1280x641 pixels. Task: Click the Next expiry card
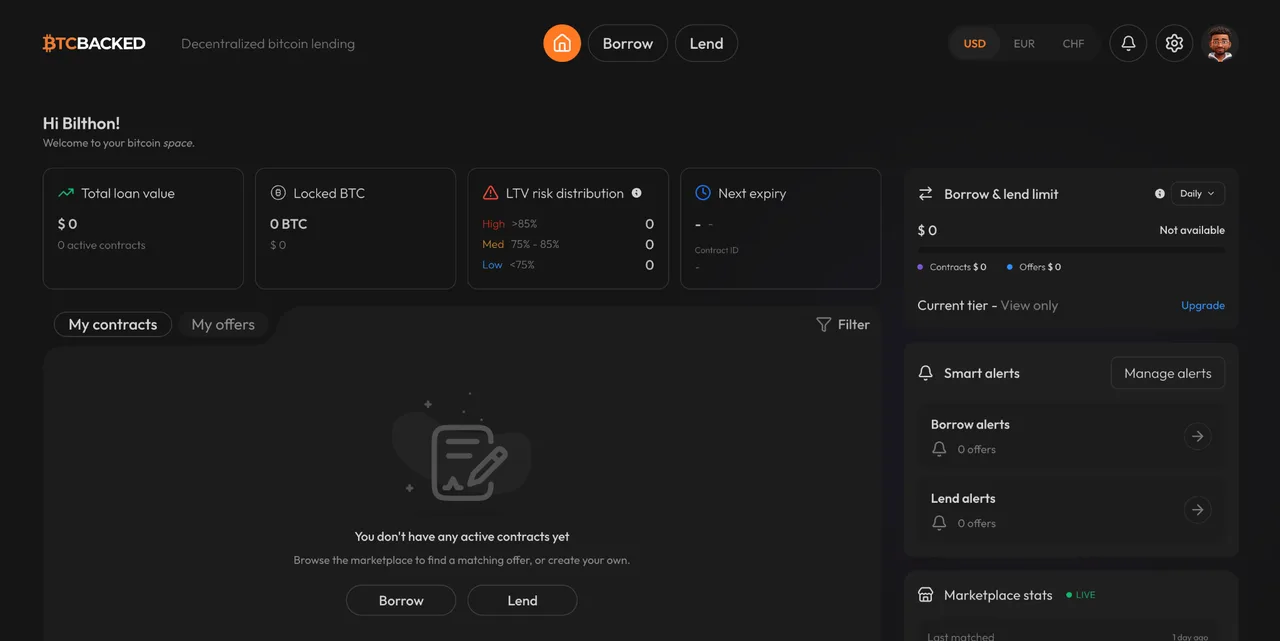pos(780,228)
